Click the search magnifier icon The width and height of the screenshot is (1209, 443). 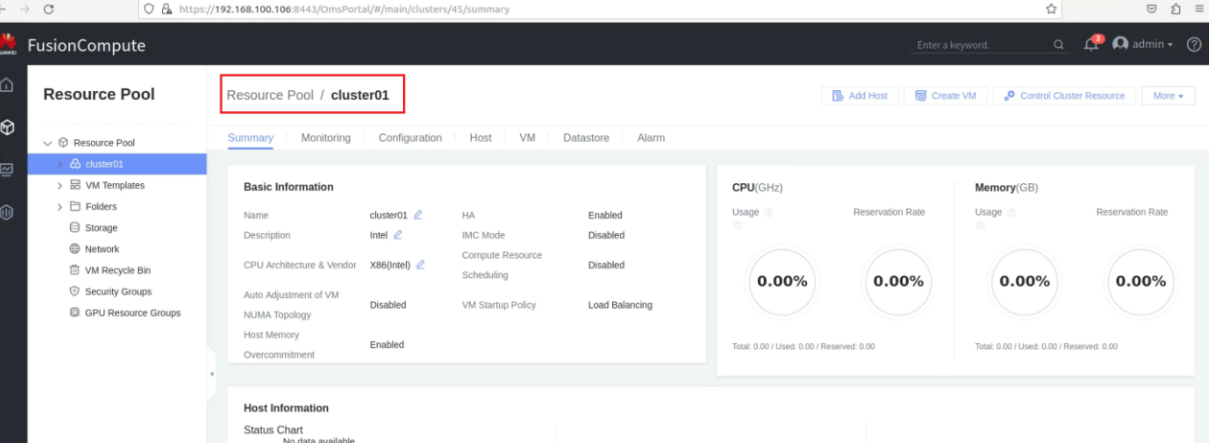pos(1059,45)
